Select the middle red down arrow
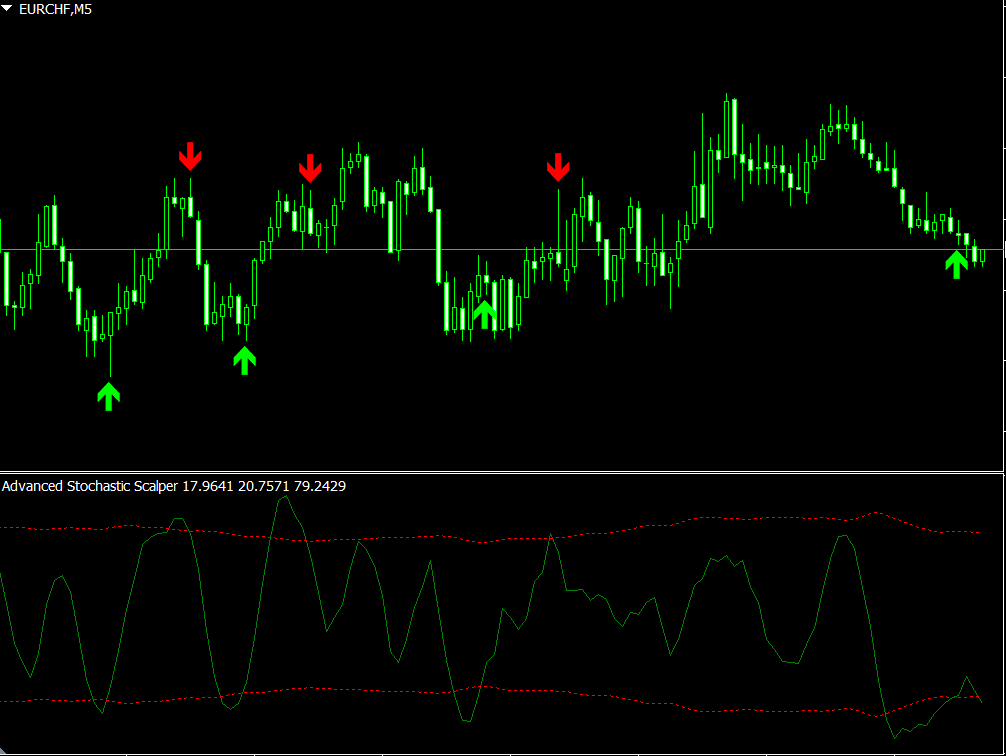This screenshot has width=1006, height=756. click(310, 168)
